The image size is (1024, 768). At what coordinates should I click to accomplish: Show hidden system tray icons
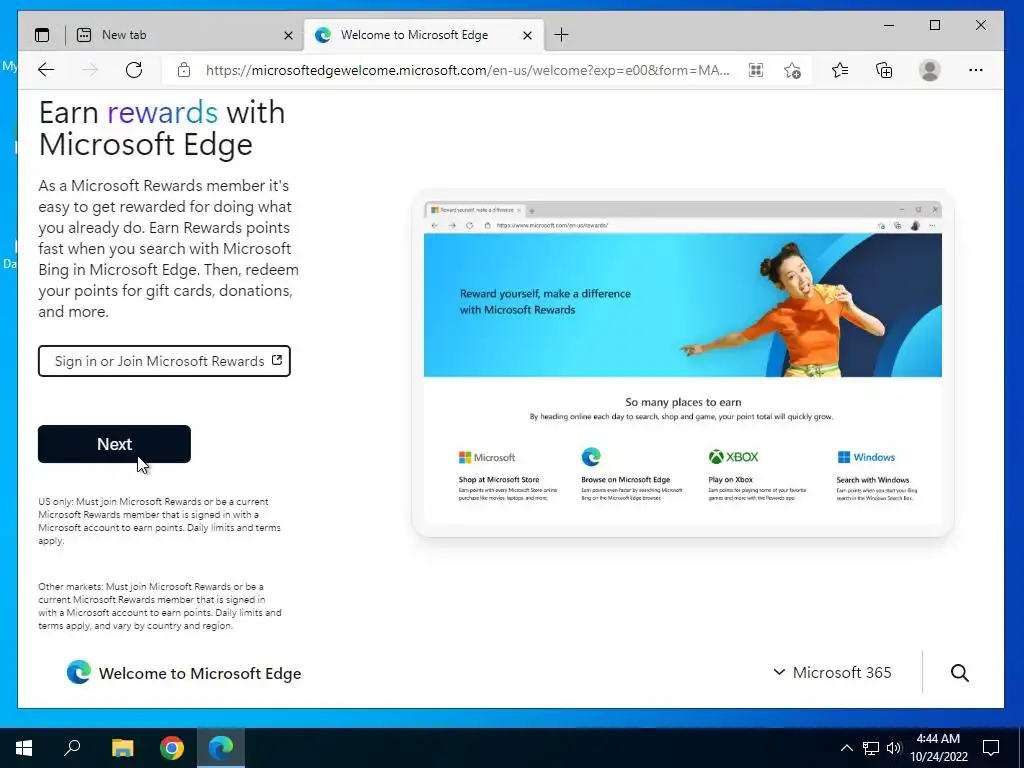coord(846,748)
